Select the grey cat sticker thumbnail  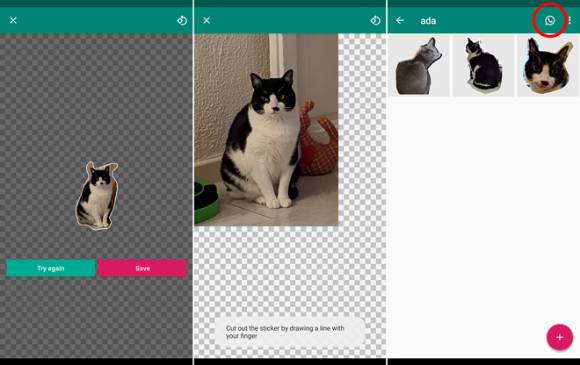419,66
